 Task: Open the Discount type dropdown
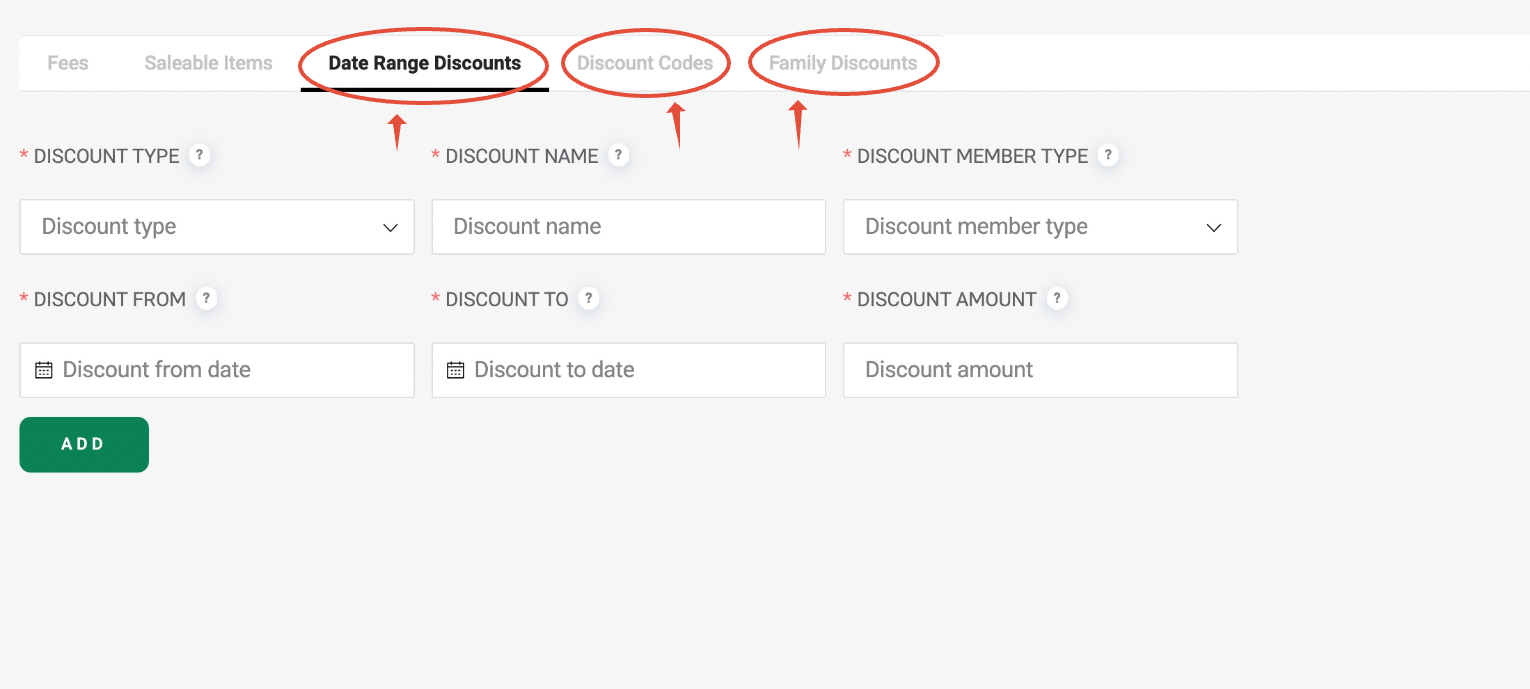coord(217,227)
